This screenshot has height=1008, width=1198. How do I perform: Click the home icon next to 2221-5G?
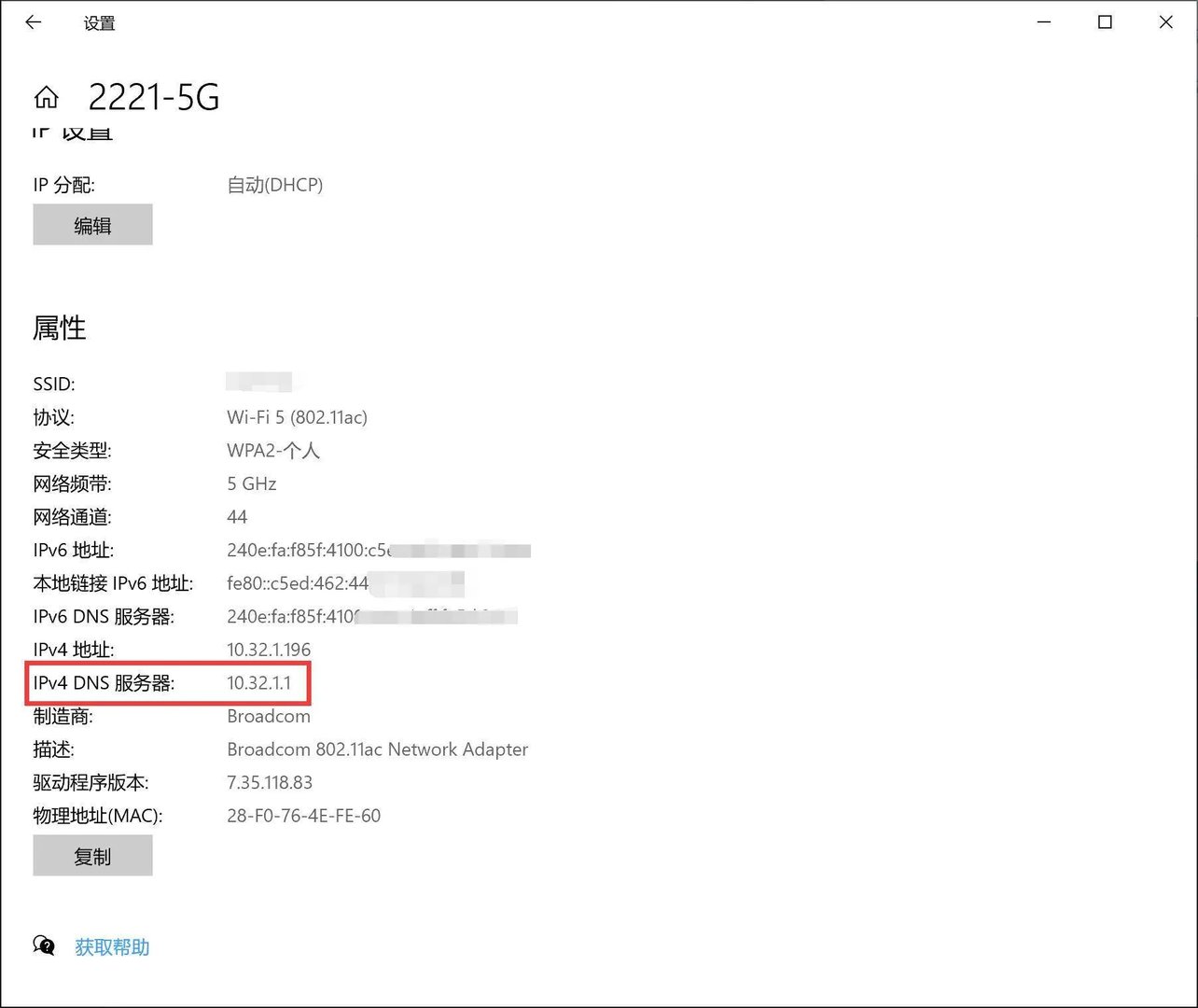[x=45, y=96]
